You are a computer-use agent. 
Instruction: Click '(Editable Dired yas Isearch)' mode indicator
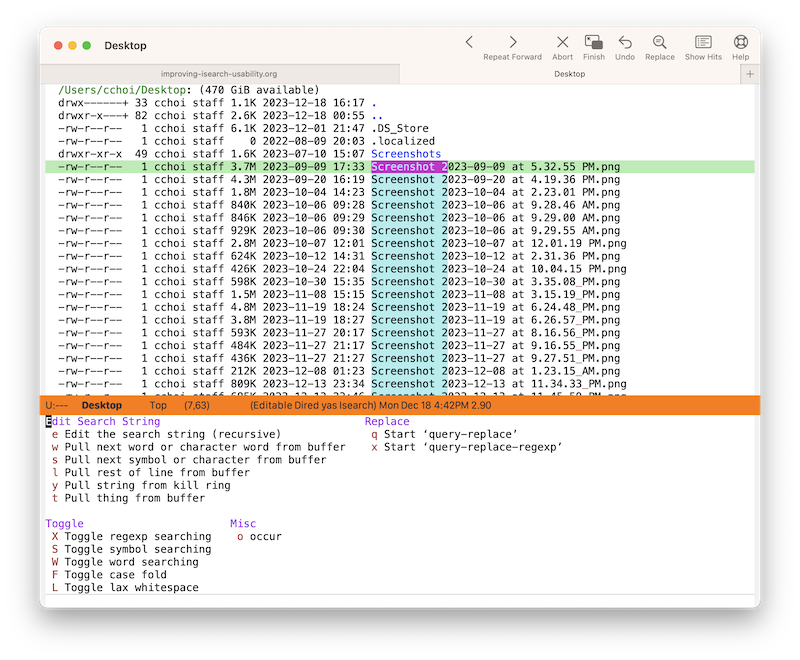[x=313, y=405]
